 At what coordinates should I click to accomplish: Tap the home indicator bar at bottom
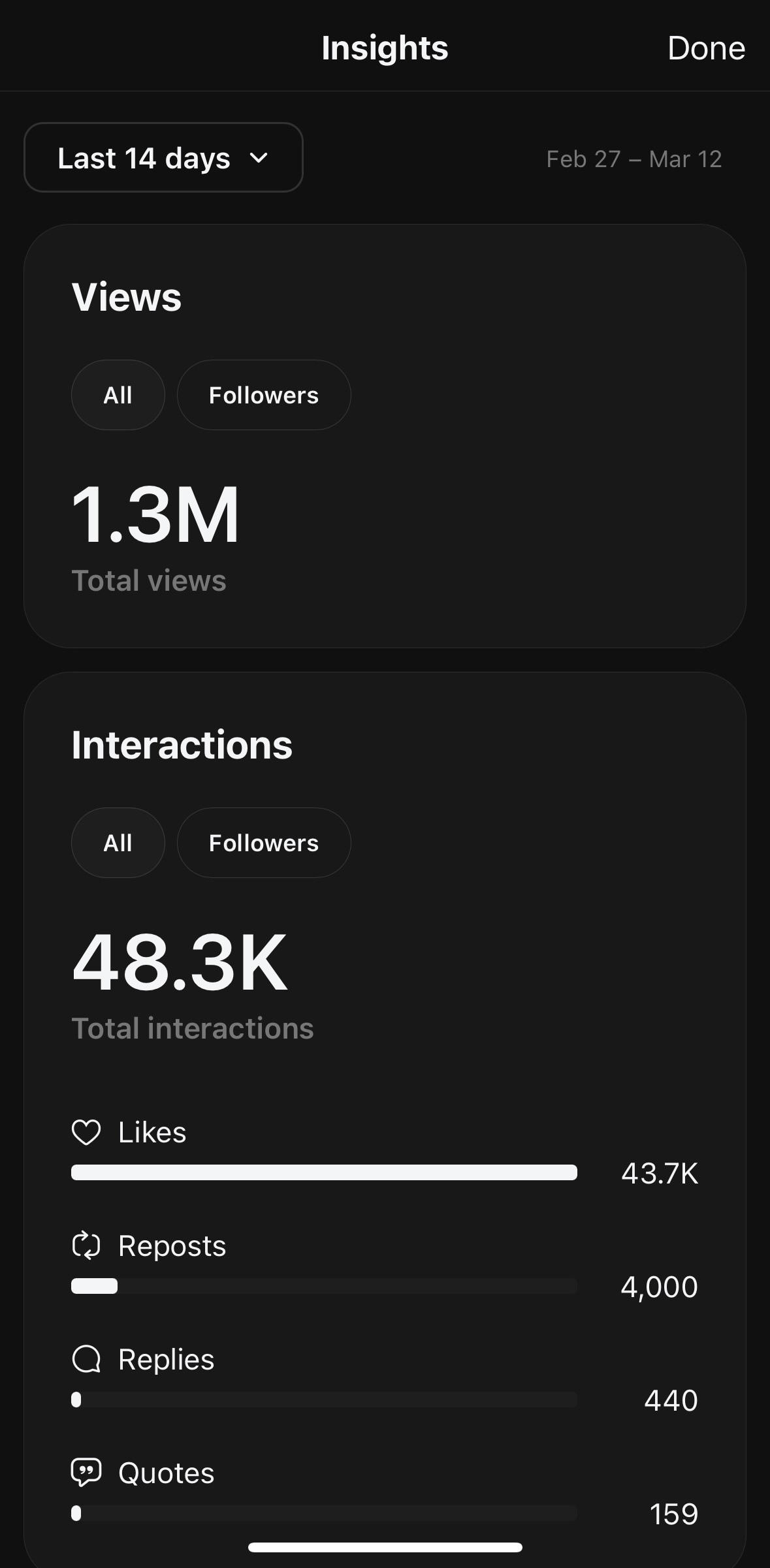(x=385, y=1546)
